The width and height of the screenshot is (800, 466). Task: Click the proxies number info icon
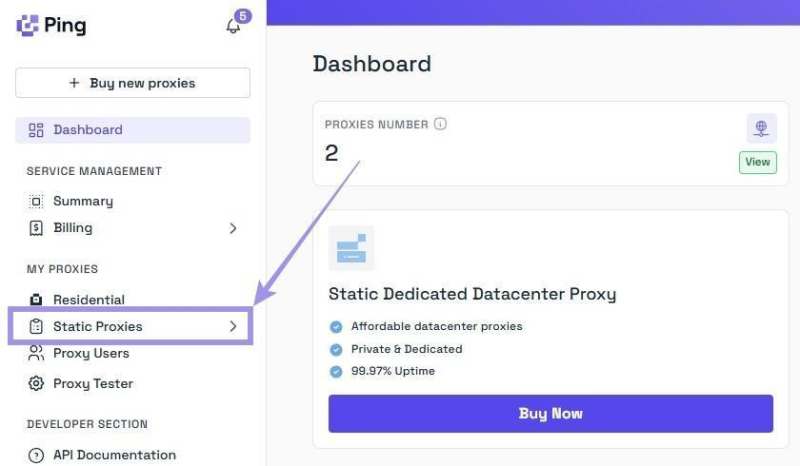point(441,125)
